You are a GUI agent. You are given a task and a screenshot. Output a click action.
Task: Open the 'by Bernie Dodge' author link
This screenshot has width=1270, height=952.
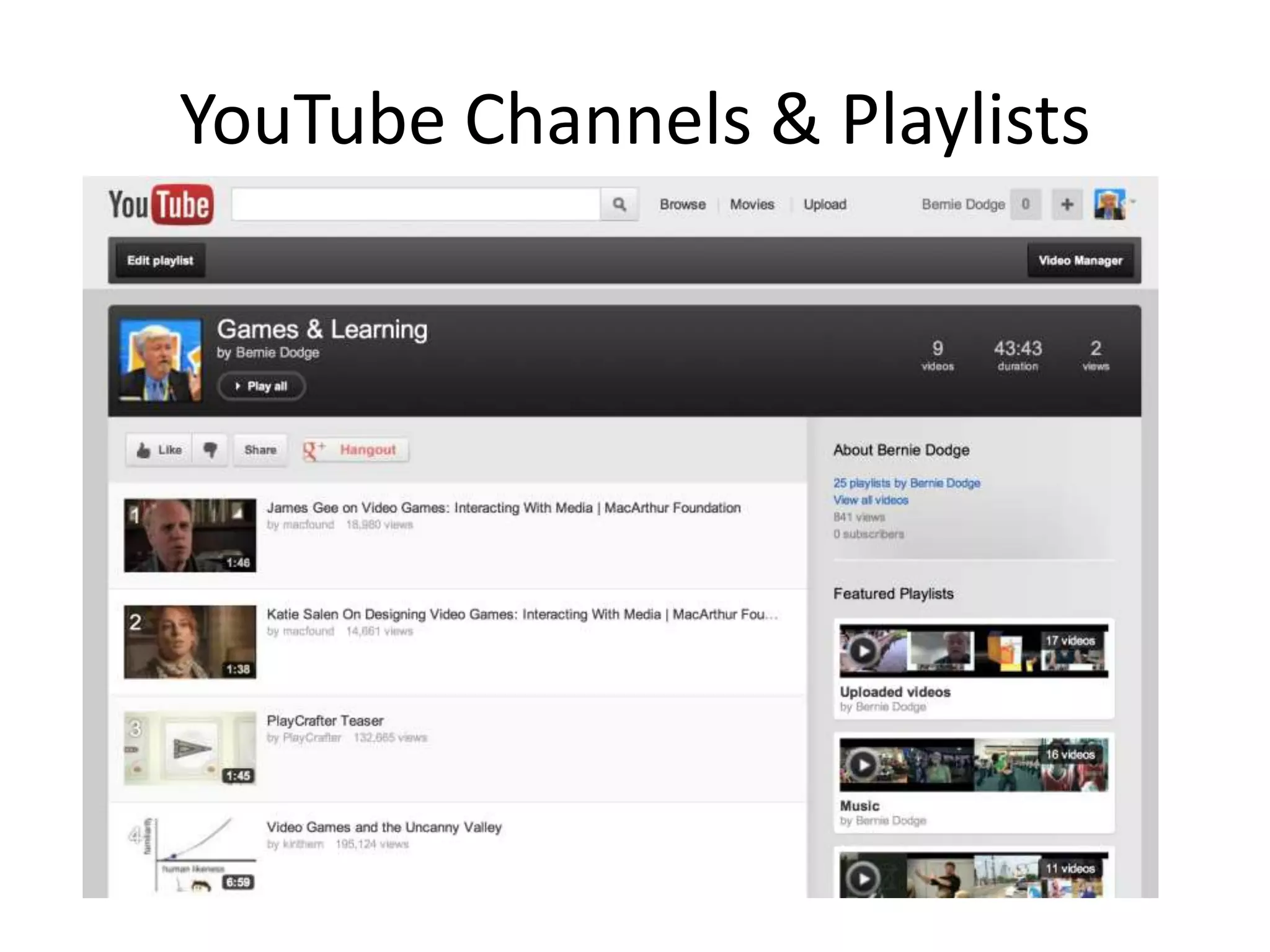coord(268,353)
